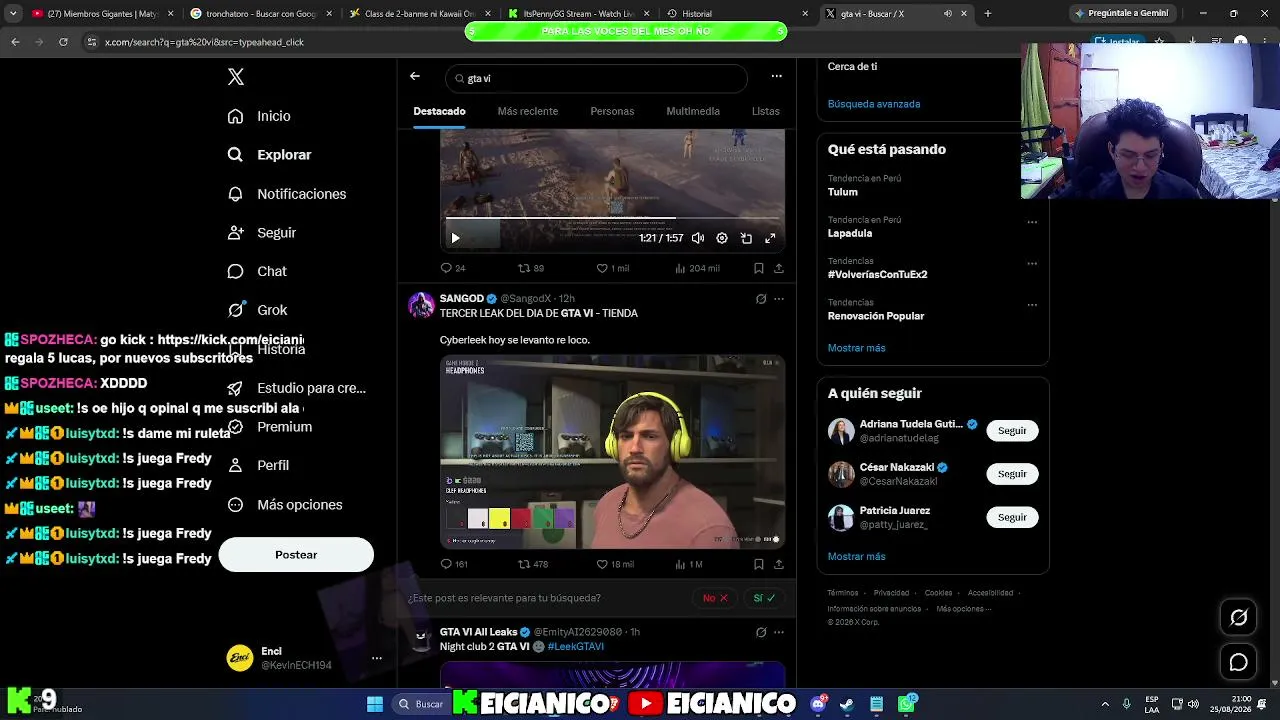Image resolution: width=1280 pixels, height=720 pixels.
Task: Bookmark SANGOD's post
Action: coord(759,564)
